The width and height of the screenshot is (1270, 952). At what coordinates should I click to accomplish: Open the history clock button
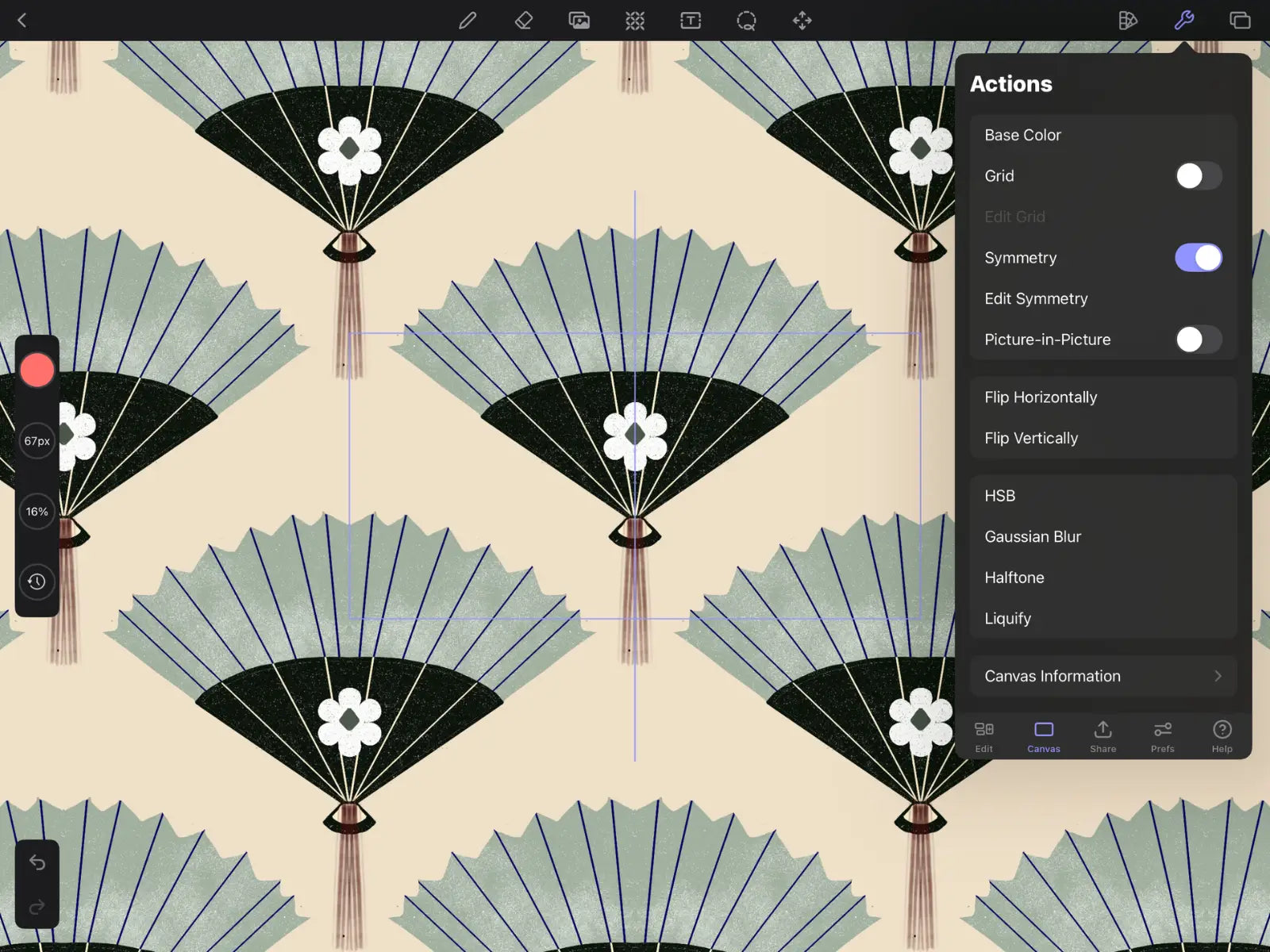tap(37, 582)
